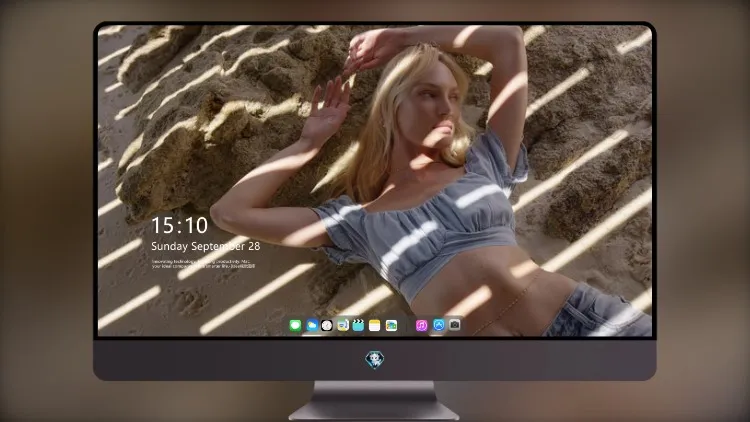Click the date text "Sunday September 28"
The image size is (750, 422).
click(x=206, y=246)
